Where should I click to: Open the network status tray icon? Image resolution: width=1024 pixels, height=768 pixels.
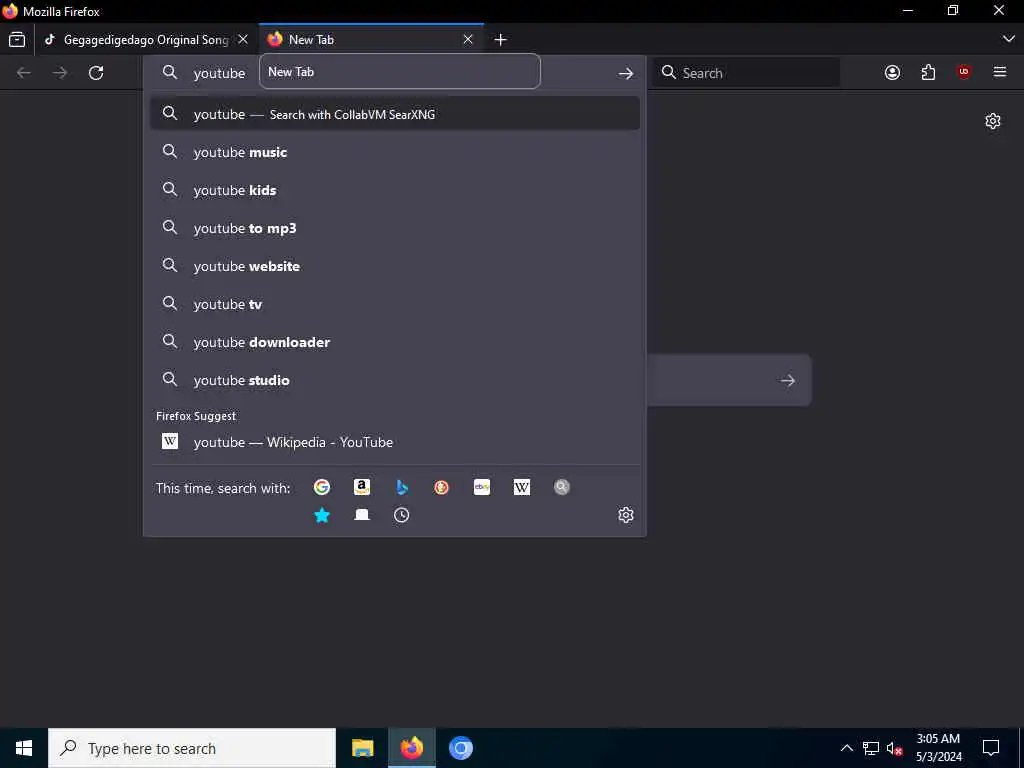[x=871, y=748]
